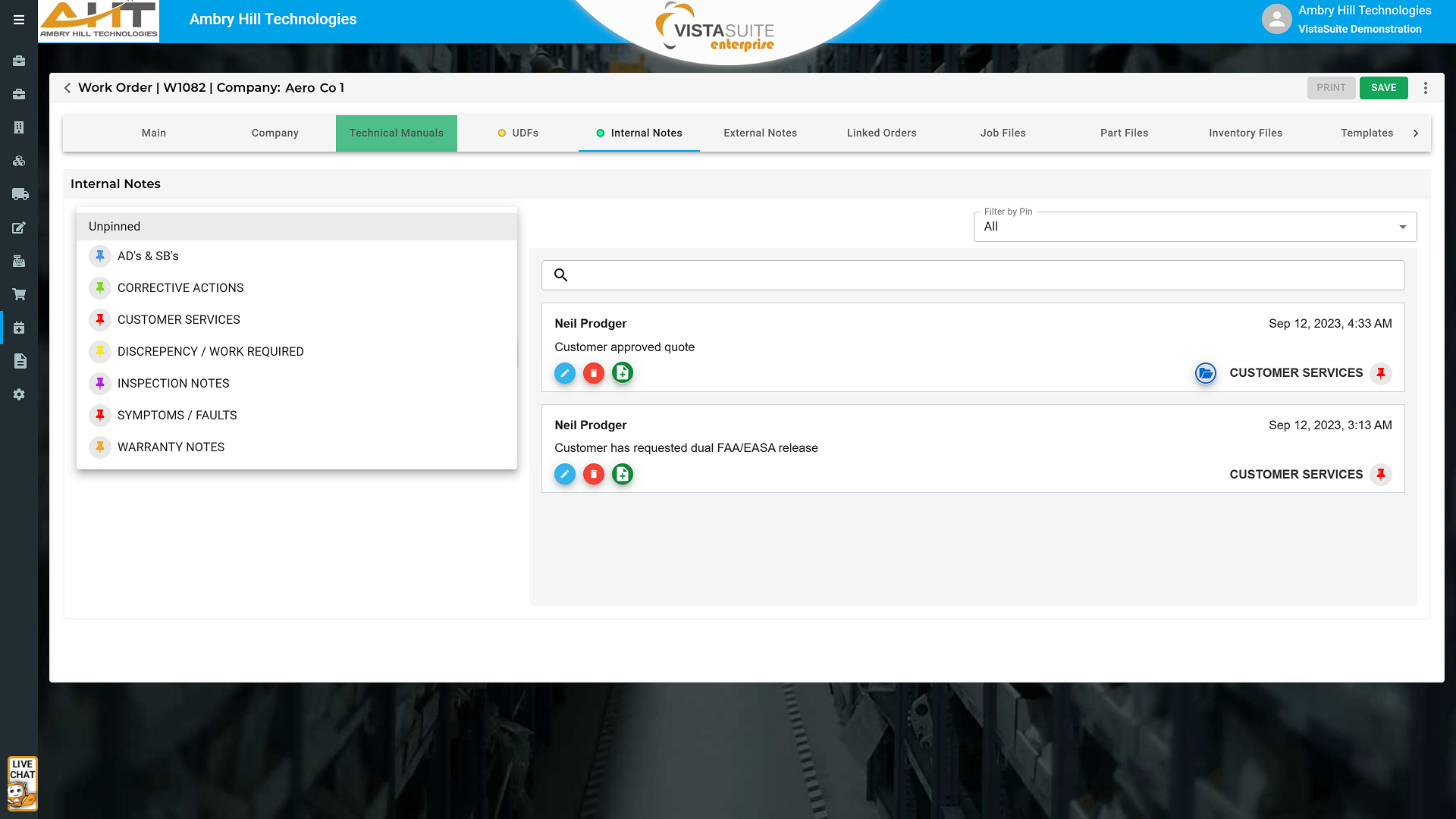Switch to the External Notes tab
The height and width of the screenshot is (819, 1456).
760,133
